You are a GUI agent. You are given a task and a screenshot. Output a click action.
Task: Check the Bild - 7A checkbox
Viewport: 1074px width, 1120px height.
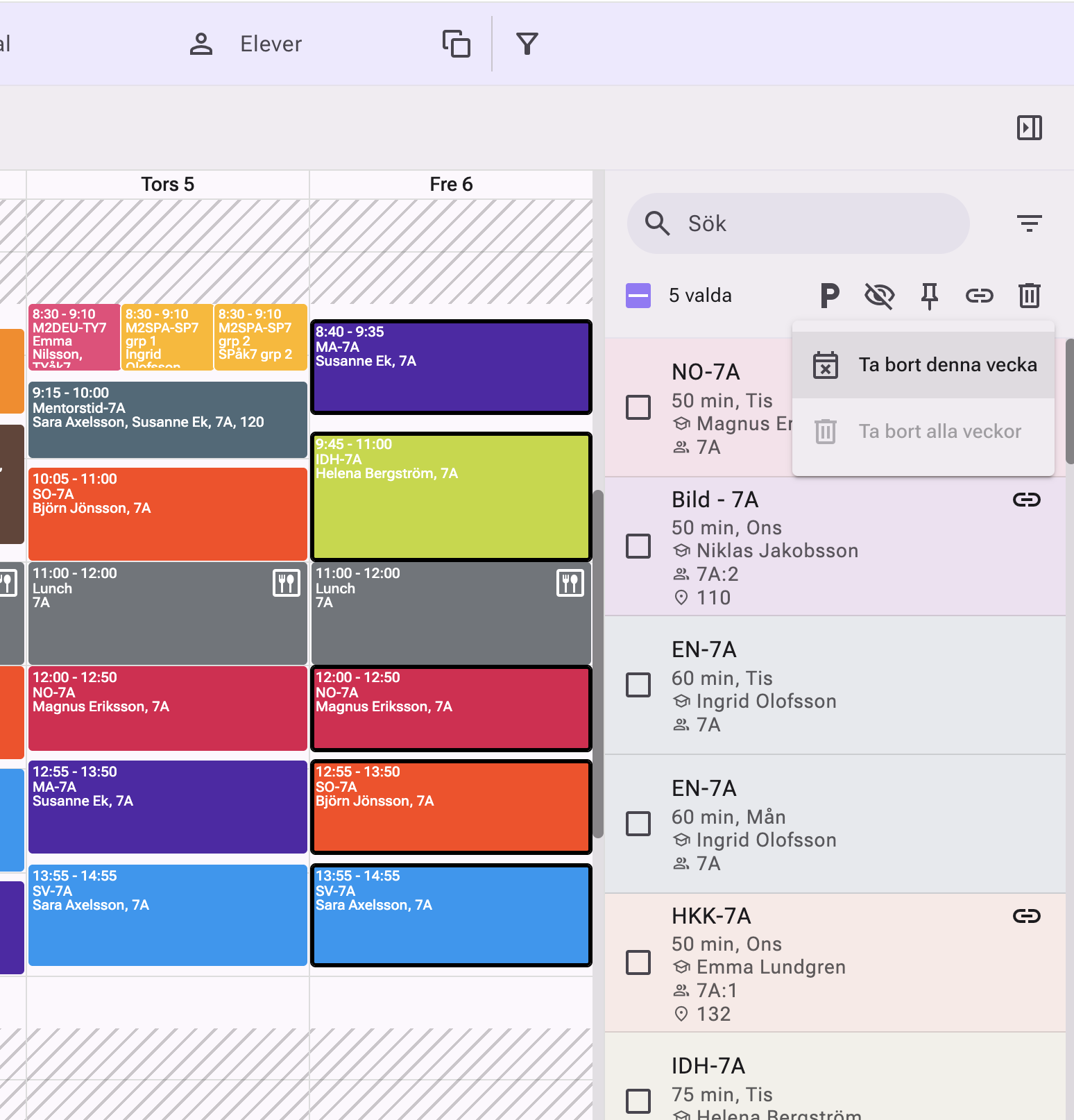point(638,546)
